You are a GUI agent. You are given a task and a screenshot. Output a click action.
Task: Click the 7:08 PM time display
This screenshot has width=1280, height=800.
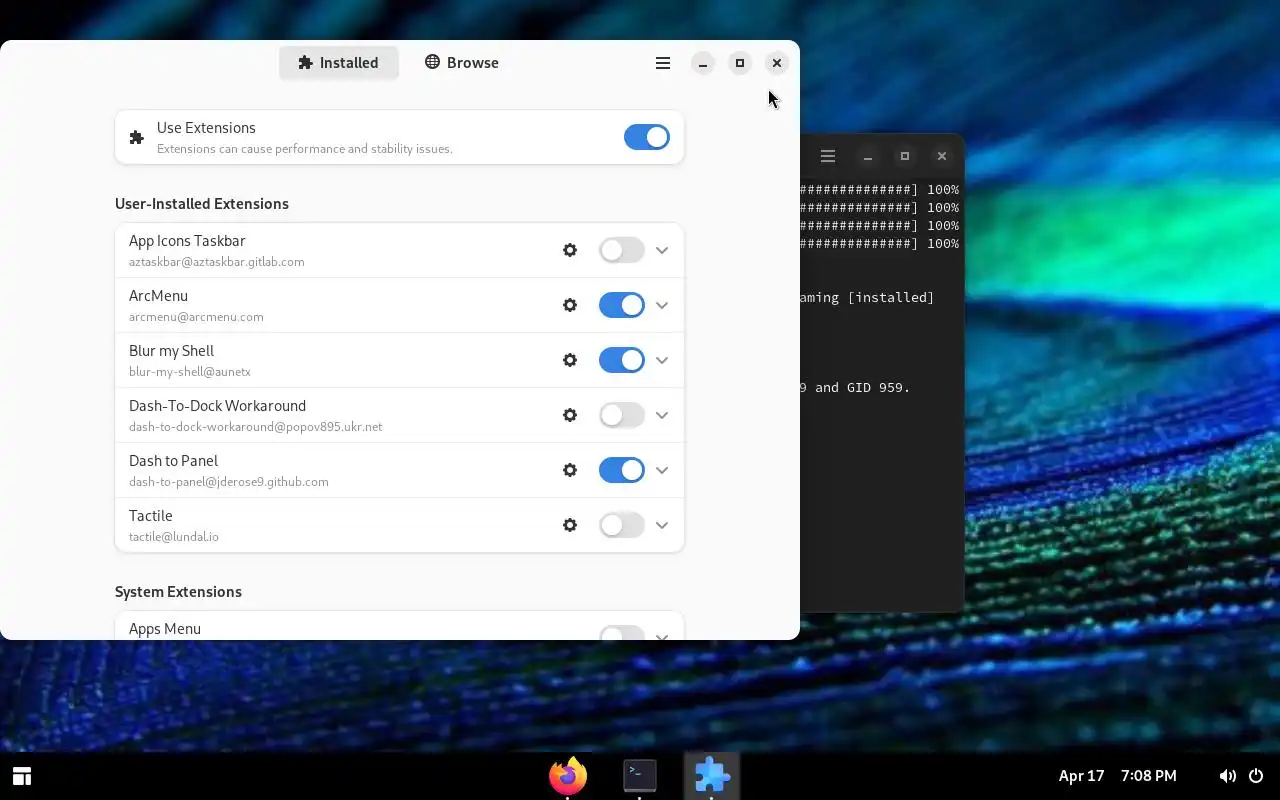pos(1148,776)
